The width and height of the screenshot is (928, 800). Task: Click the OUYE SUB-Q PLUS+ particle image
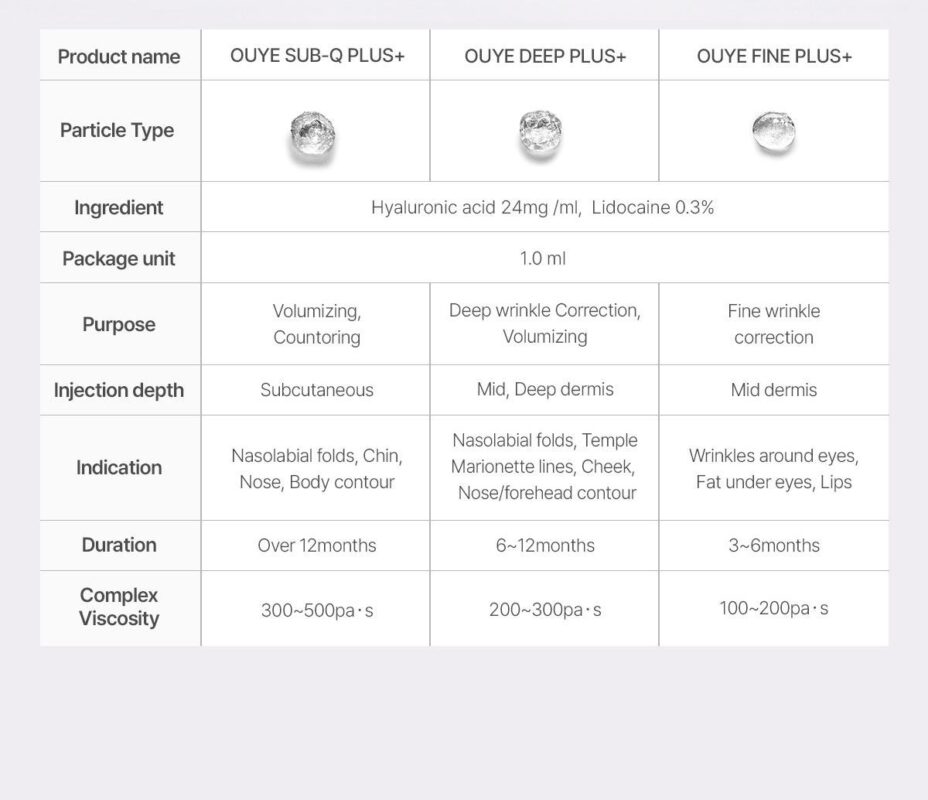click(x=313, y=135)
